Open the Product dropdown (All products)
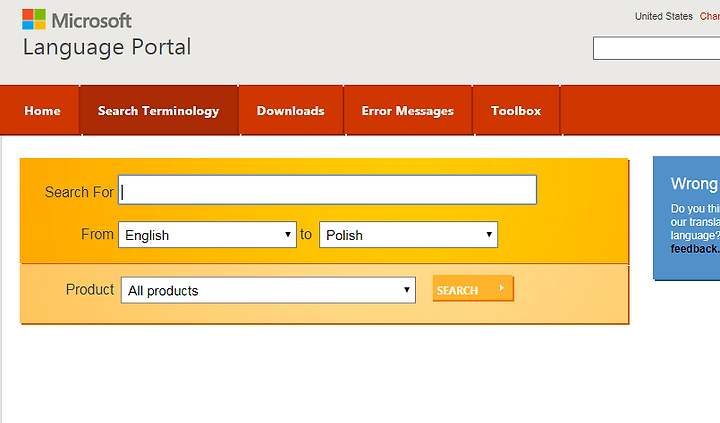The width and height of the screenshot is (720, 423). (268, 290)
